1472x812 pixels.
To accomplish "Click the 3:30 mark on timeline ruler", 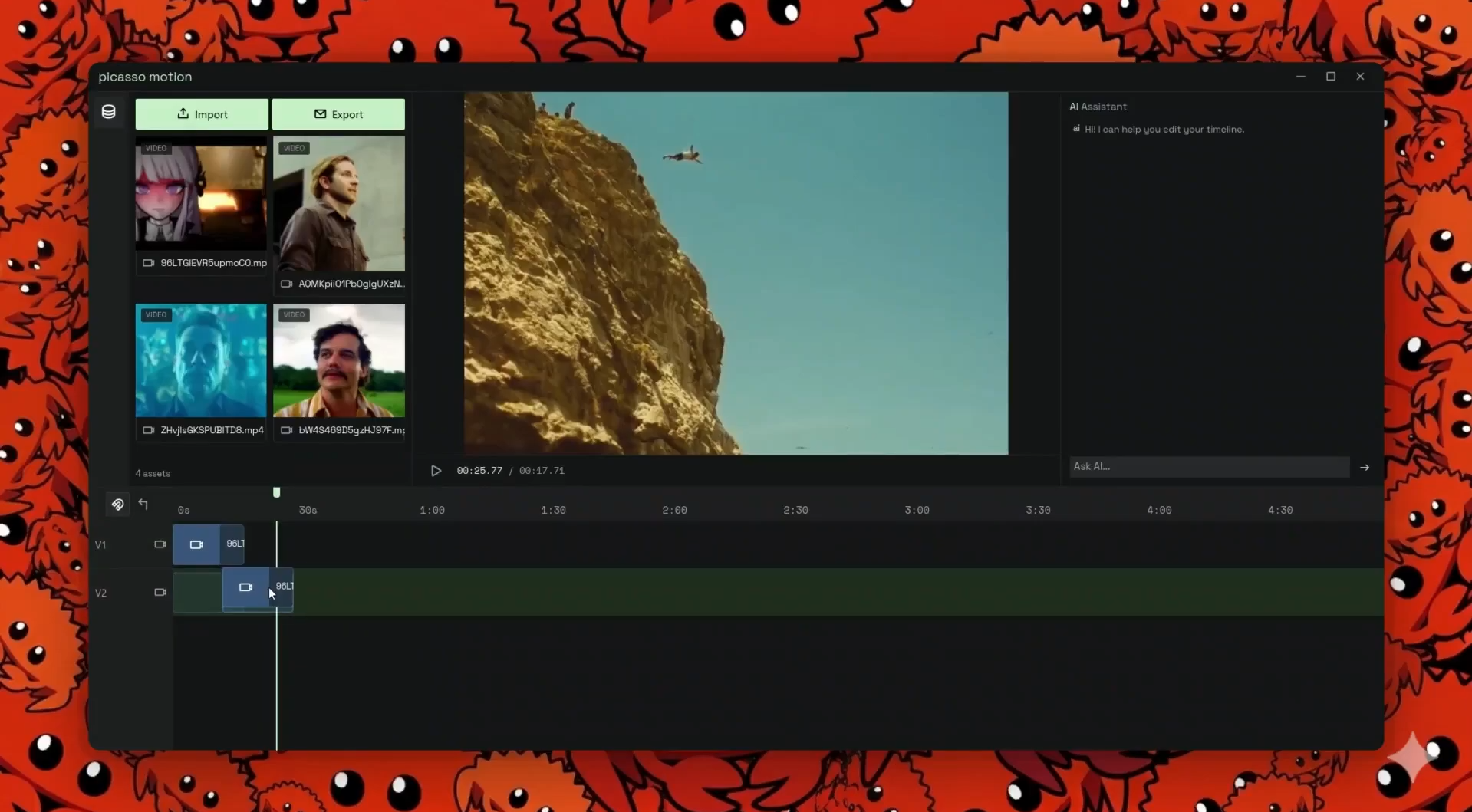I will pyautogui.click(x=1038, y=510).
